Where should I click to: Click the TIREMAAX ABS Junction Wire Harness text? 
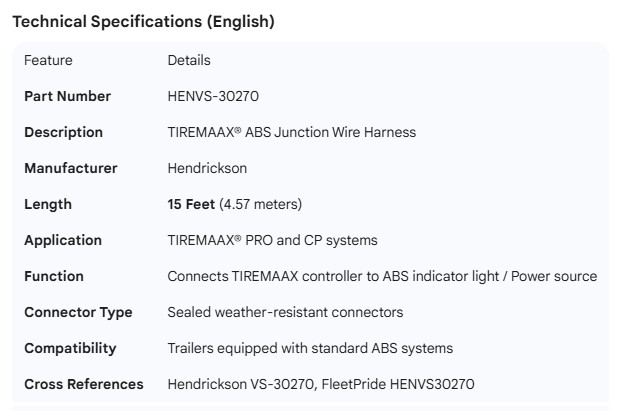291,132
